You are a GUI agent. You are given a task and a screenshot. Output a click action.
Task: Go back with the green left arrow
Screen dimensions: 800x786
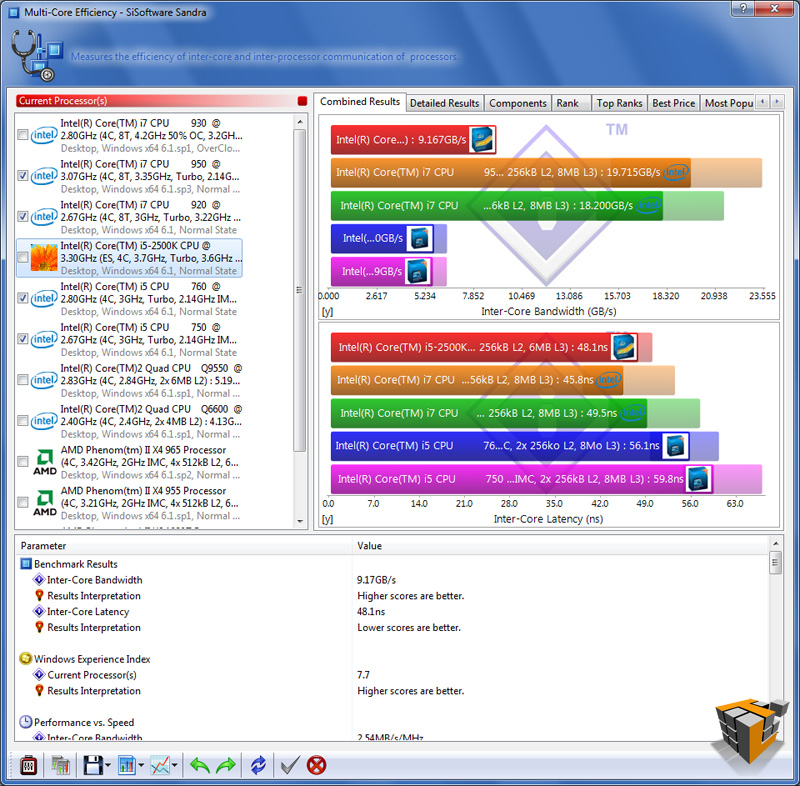click(199, 765)
